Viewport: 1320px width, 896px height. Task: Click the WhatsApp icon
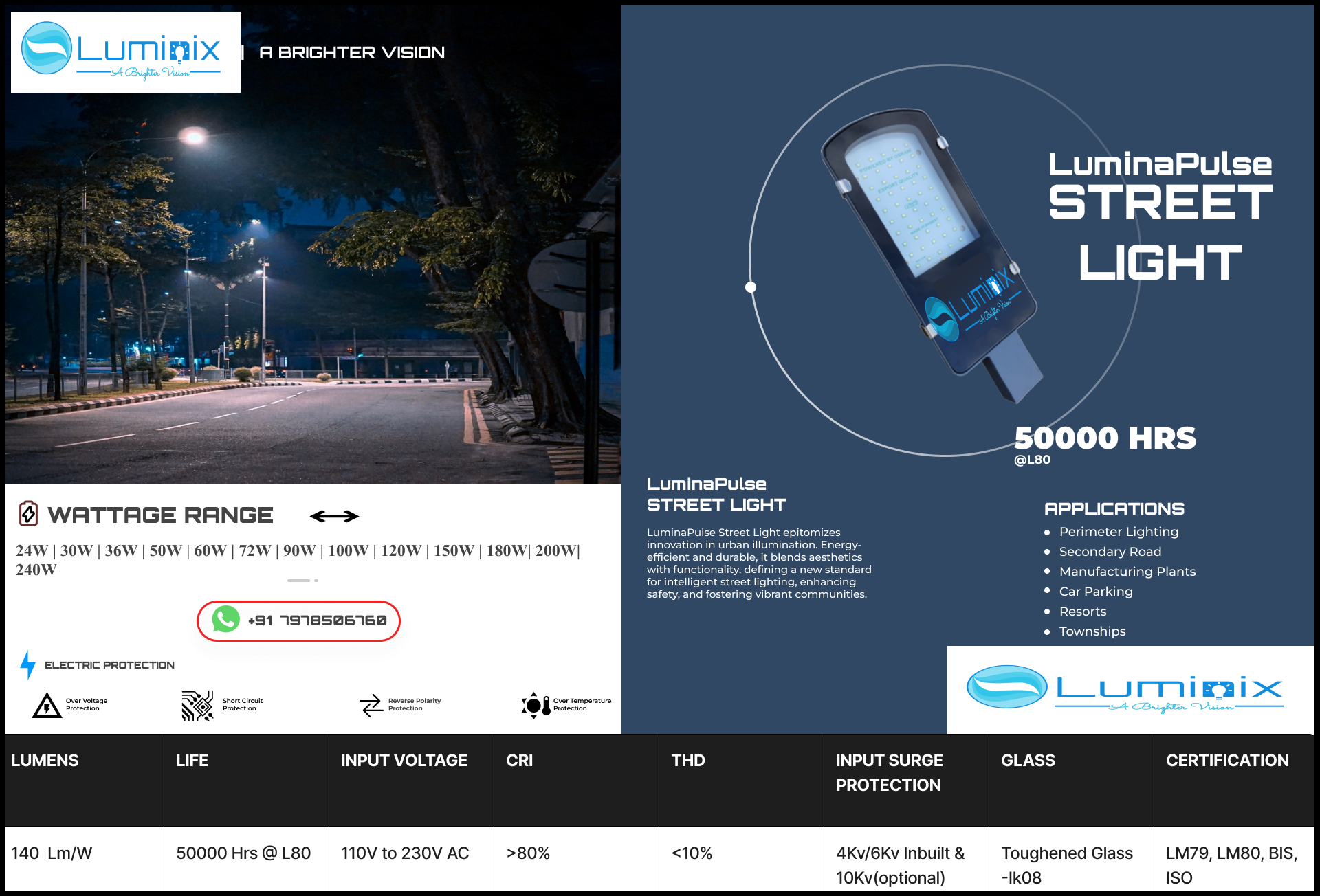click(x=225, y=620)
